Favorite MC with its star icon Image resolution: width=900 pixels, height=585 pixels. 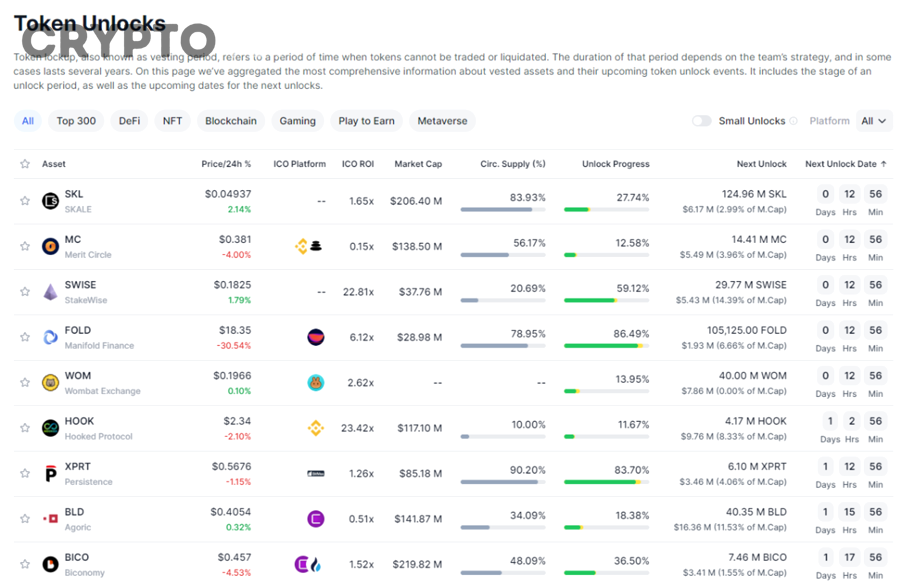tap(25, 246)
